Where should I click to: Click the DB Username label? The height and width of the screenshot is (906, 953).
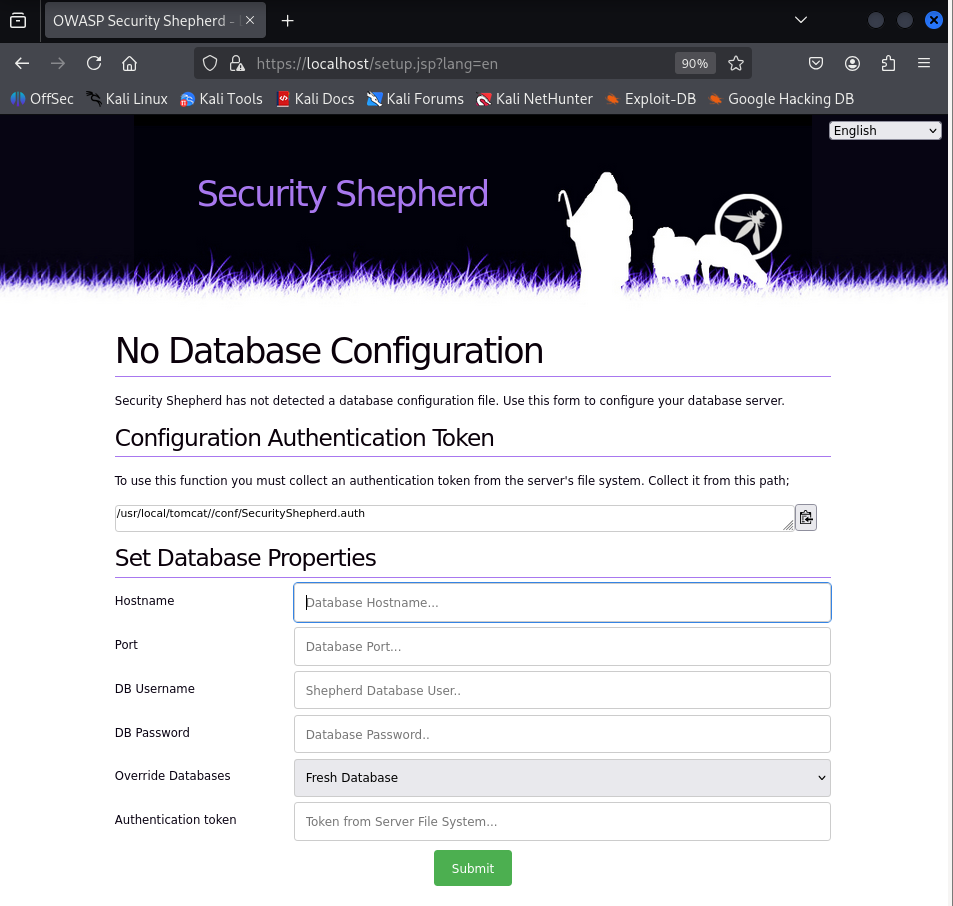(155, 688)
